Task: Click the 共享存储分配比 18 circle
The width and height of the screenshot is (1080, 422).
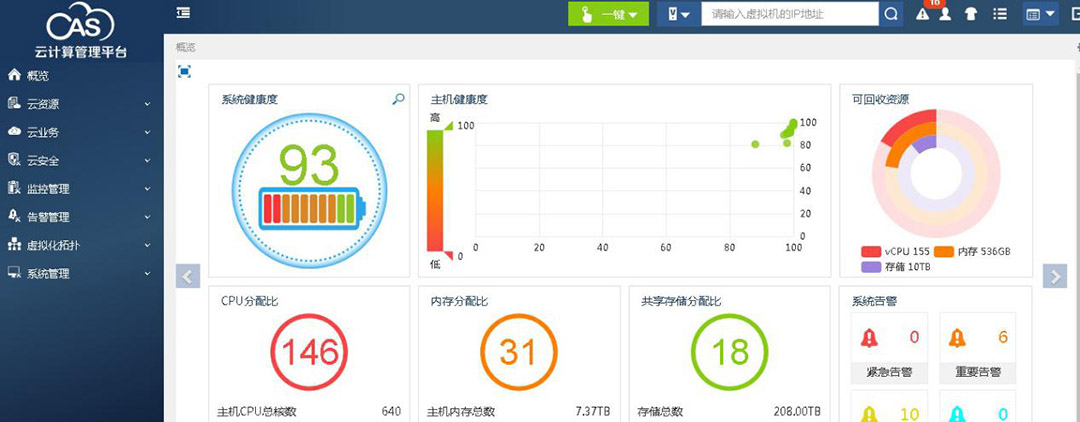Action: [729, 352]
